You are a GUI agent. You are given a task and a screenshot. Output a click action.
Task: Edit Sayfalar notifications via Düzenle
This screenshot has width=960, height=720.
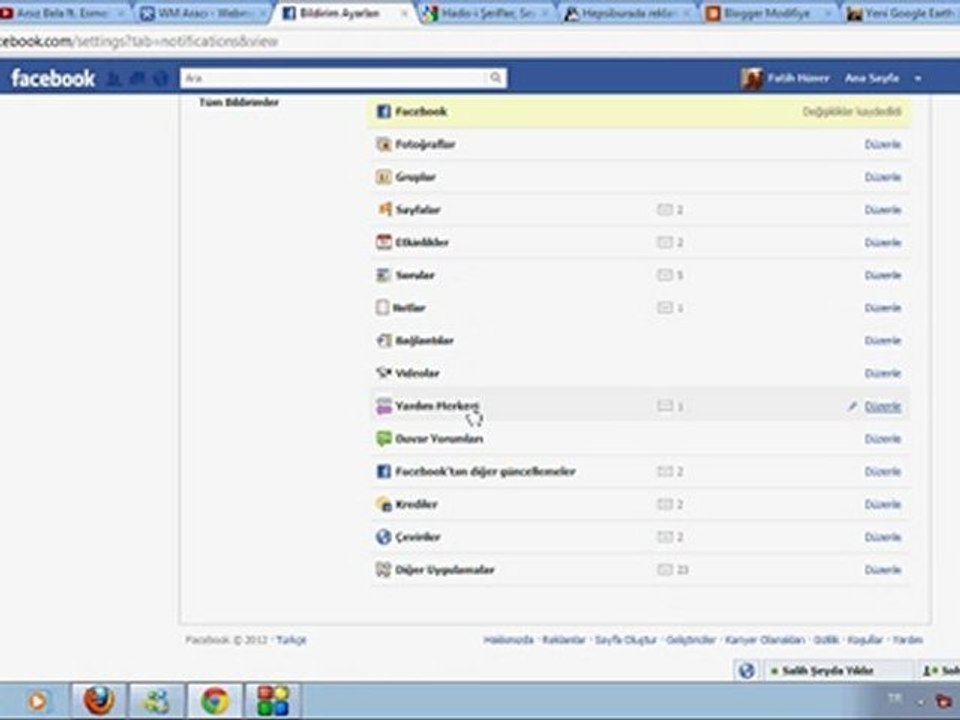882,209
